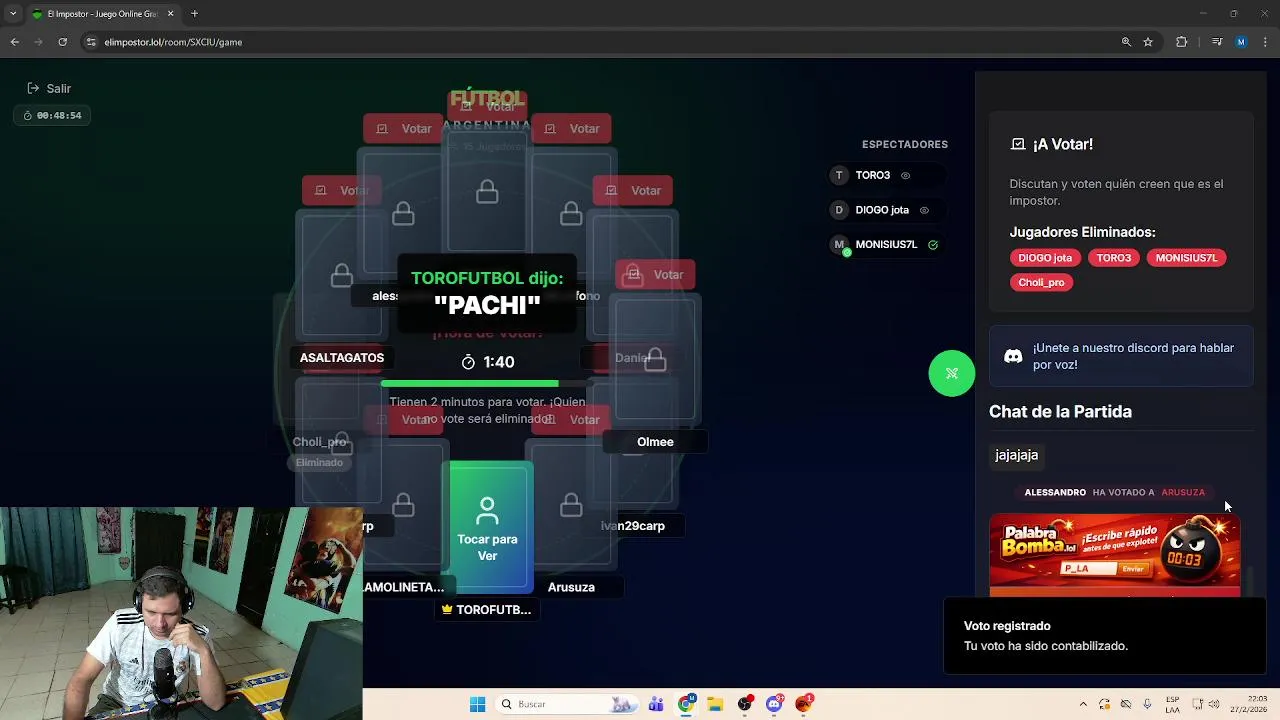Open the media controls toolbar icon

coord(1217,42)
